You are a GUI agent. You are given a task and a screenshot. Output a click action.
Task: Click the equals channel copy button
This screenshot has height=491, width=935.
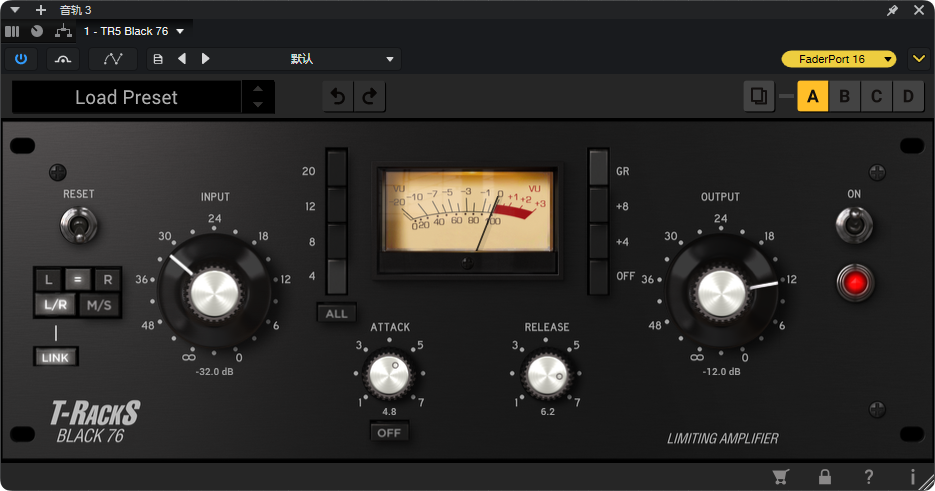point(78,279)
